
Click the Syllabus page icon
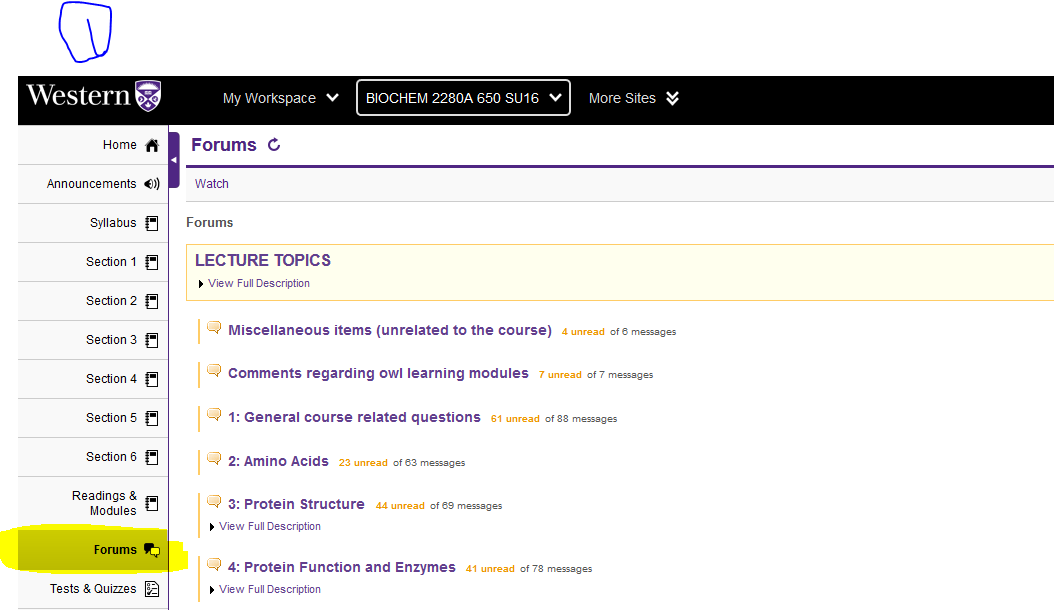pos(152,223)
